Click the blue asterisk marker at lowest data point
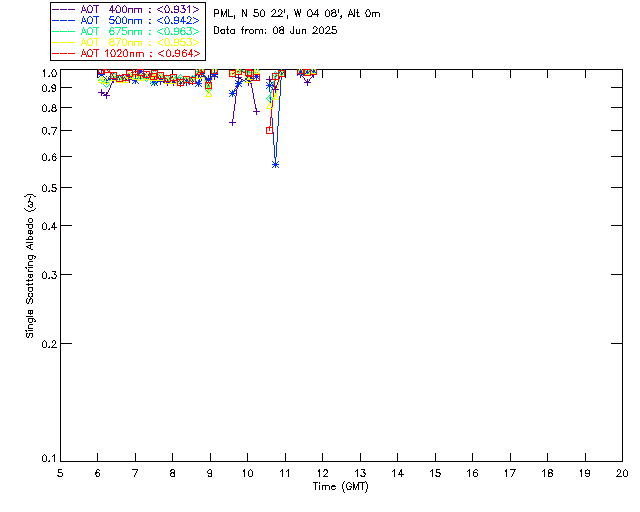The image size is (640, 512). [x=275, y=164]
